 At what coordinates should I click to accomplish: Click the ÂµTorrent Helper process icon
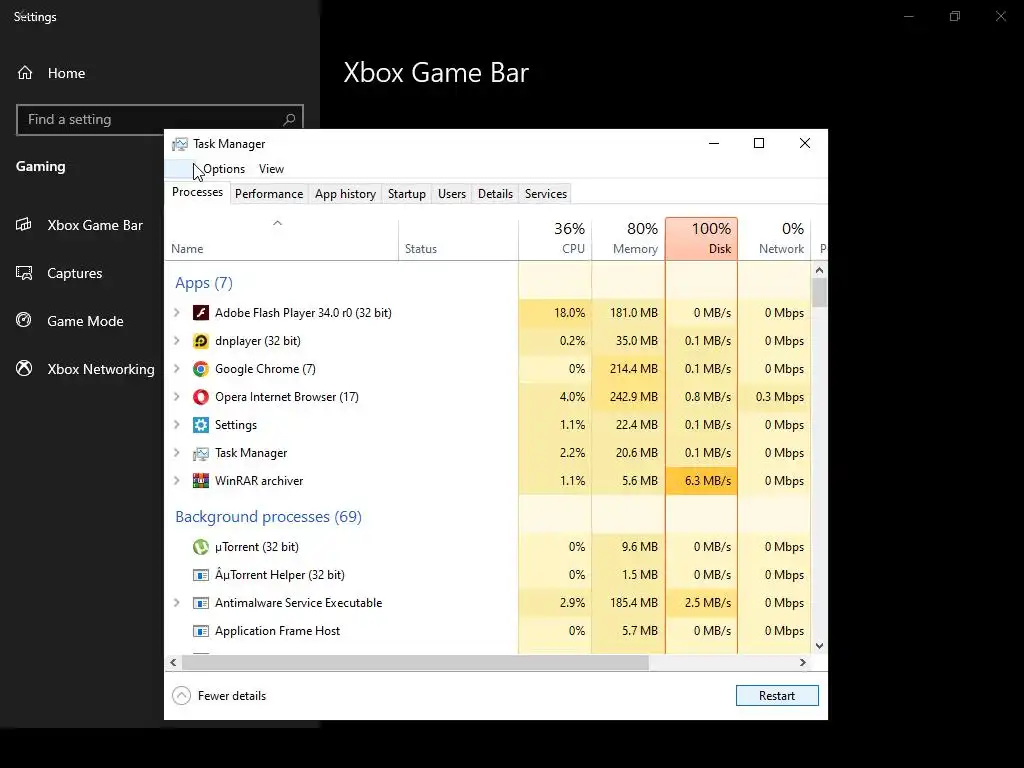click(200, 575)
